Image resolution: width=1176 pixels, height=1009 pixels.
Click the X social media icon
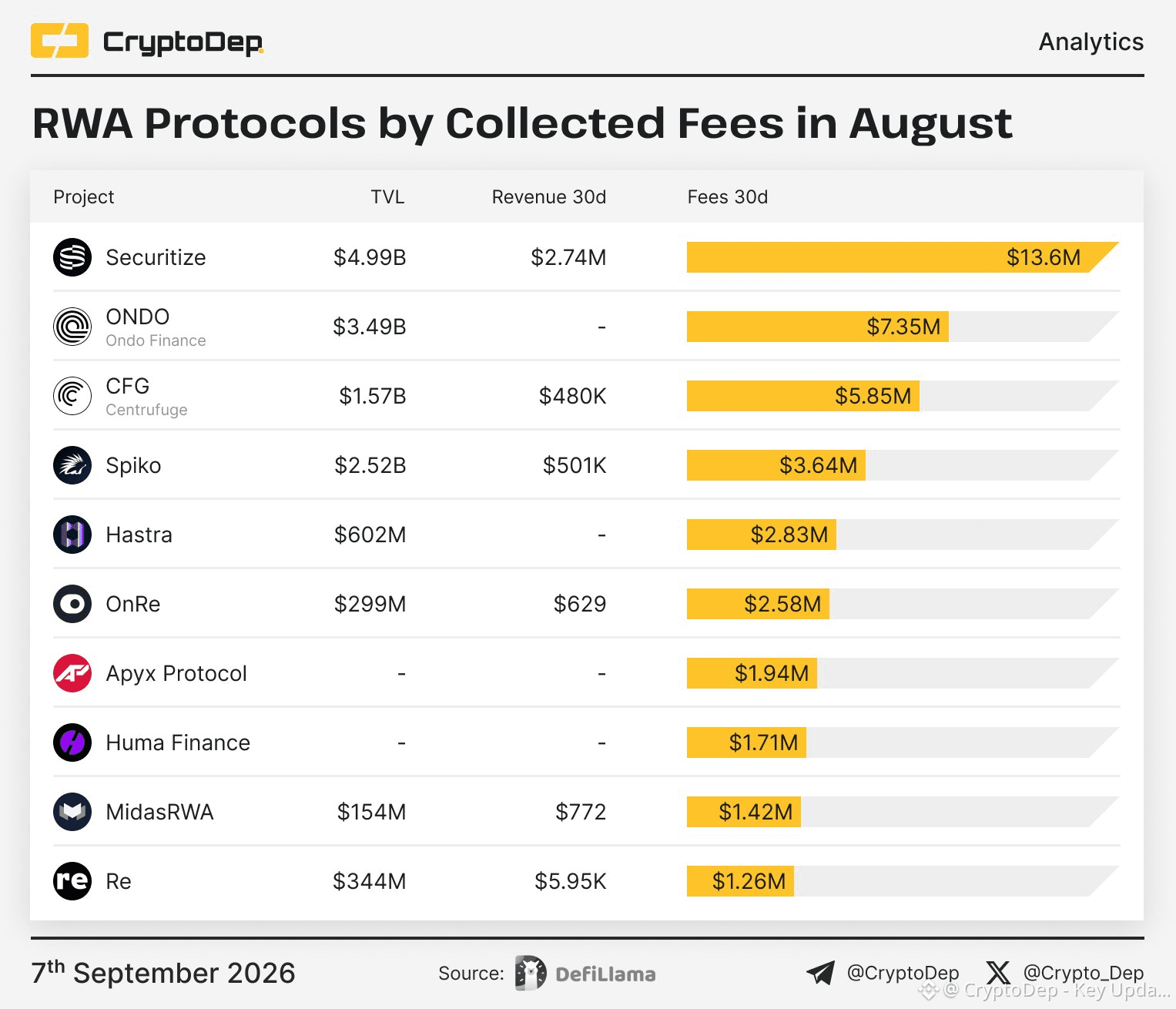tap(998, 973)
